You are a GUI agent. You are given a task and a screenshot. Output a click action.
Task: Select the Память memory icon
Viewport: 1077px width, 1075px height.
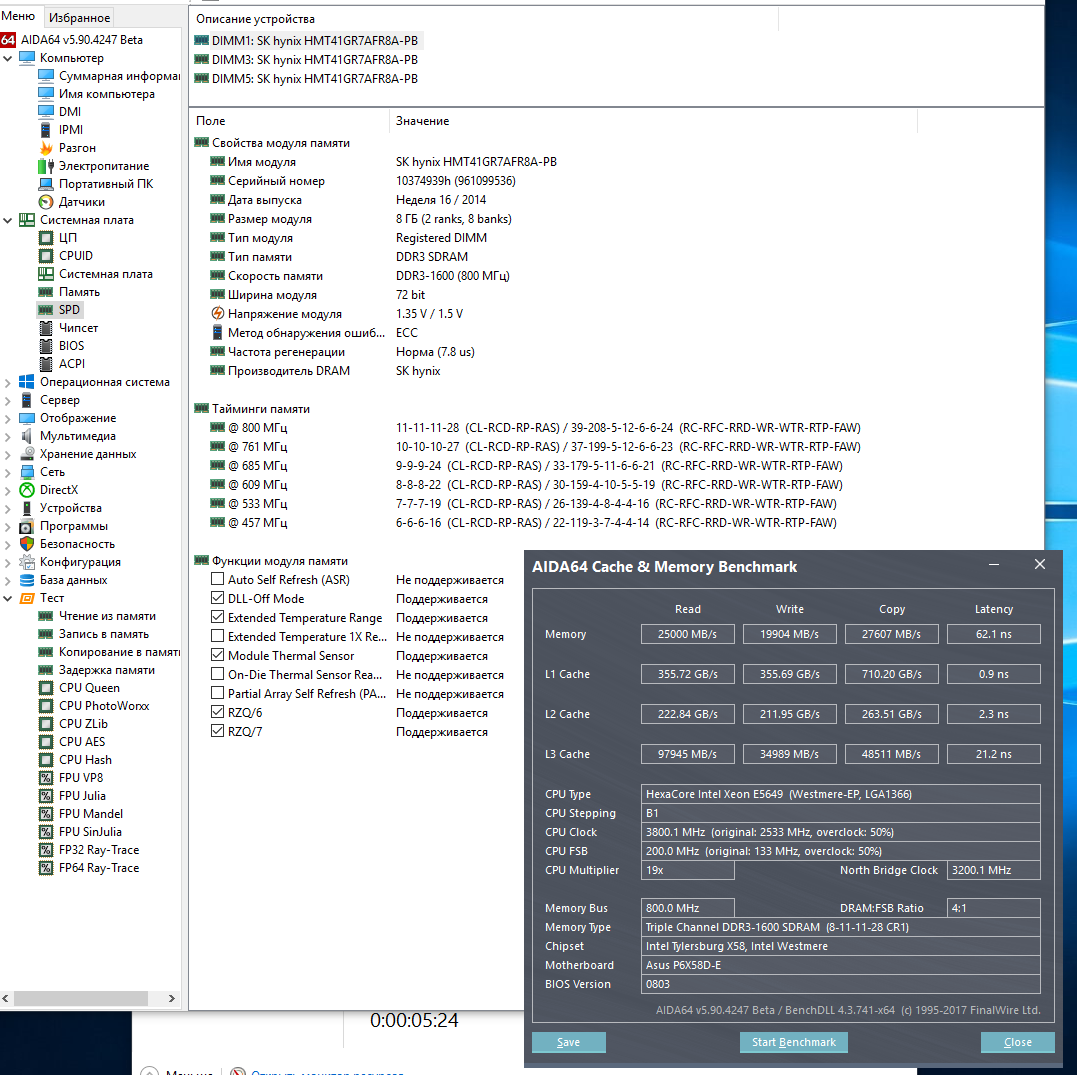[46, 292]
